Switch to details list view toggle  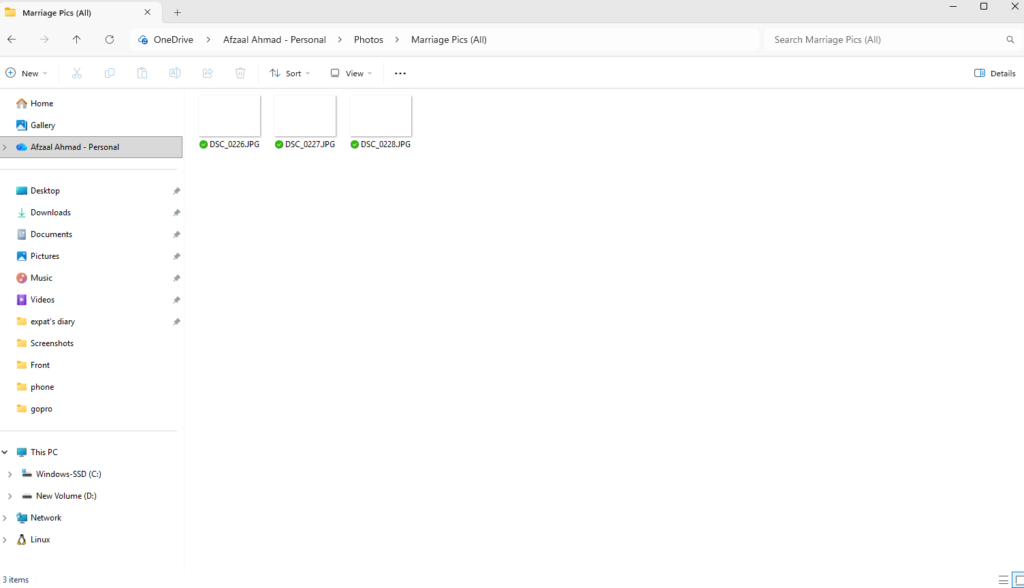[1003, 580]
